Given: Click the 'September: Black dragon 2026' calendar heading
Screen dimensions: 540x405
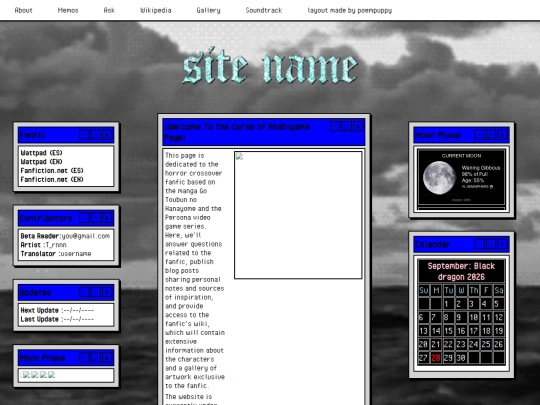Looking at the screenshot, I should pyautogui.click(x=461, y=271).
